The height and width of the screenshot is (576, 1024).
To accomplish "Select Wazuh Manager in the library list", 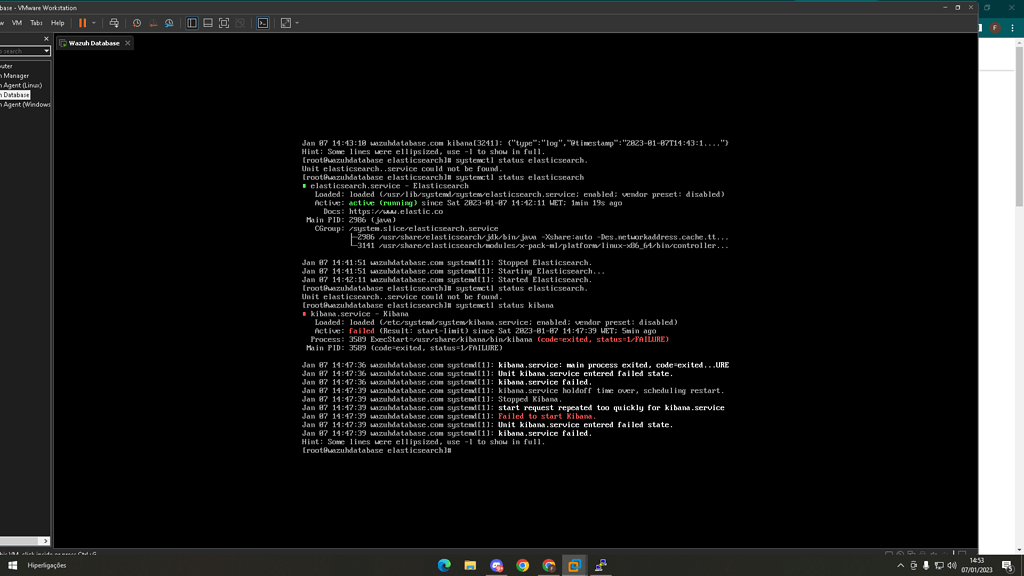I will coord(18,75).
